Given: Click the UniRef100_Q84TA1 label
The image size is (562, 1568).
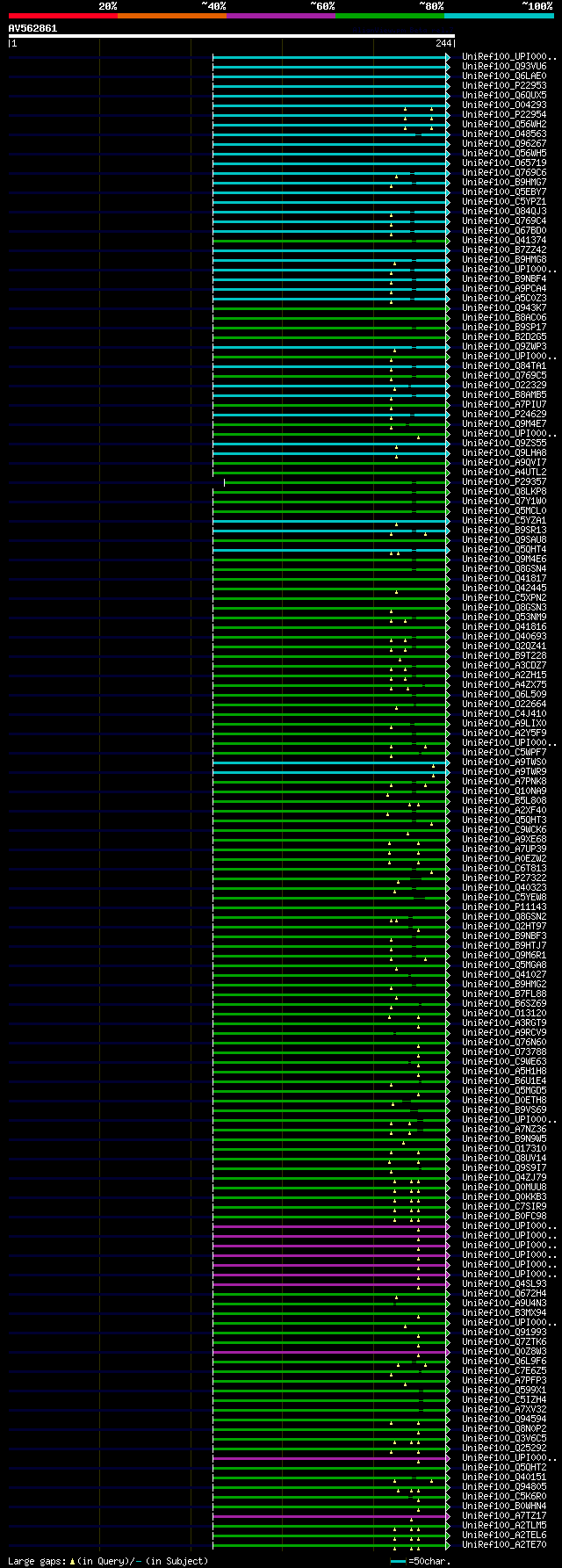Looking at the screenshot, I should 504,365.
